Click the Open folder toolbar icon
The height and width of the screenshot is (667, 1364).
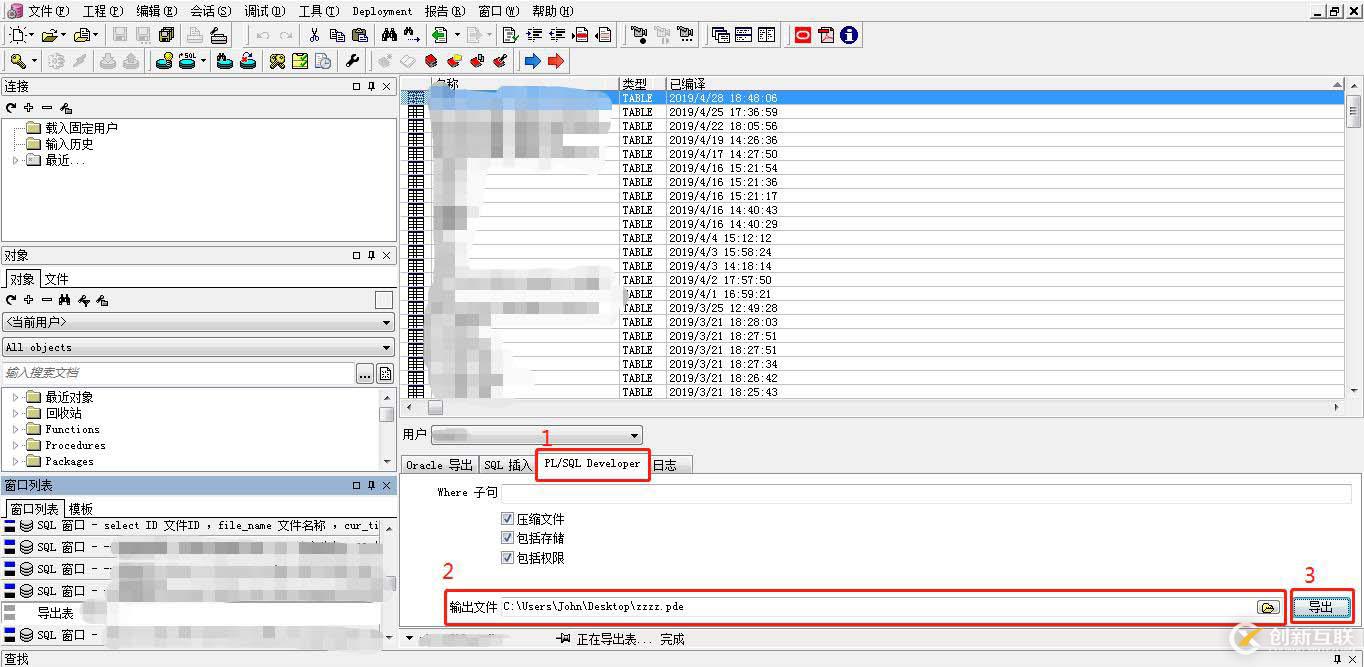(49, 35)
